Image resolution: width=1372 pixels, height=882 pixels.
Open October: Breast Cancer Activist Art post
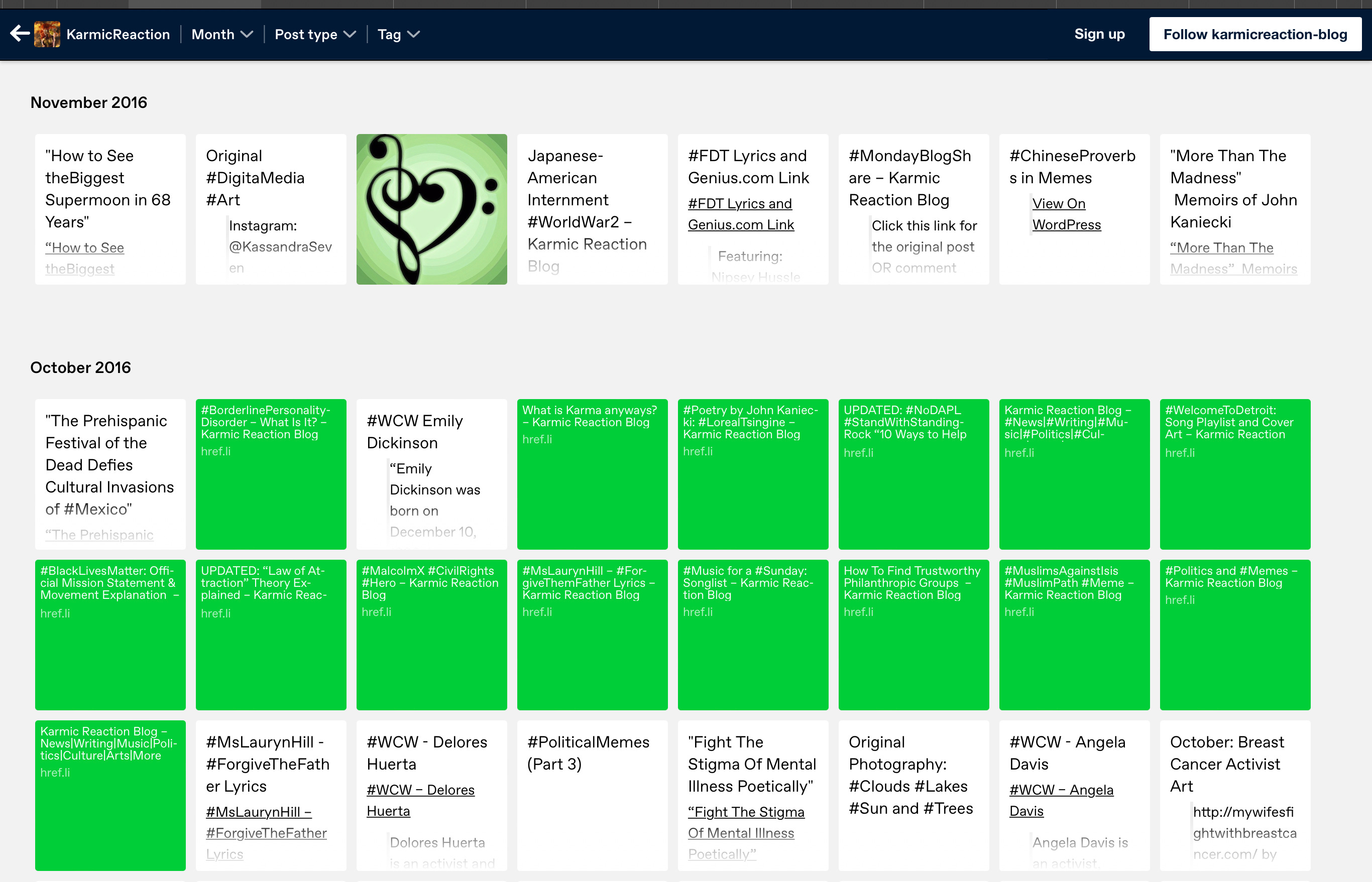[x=1235, y=796]
